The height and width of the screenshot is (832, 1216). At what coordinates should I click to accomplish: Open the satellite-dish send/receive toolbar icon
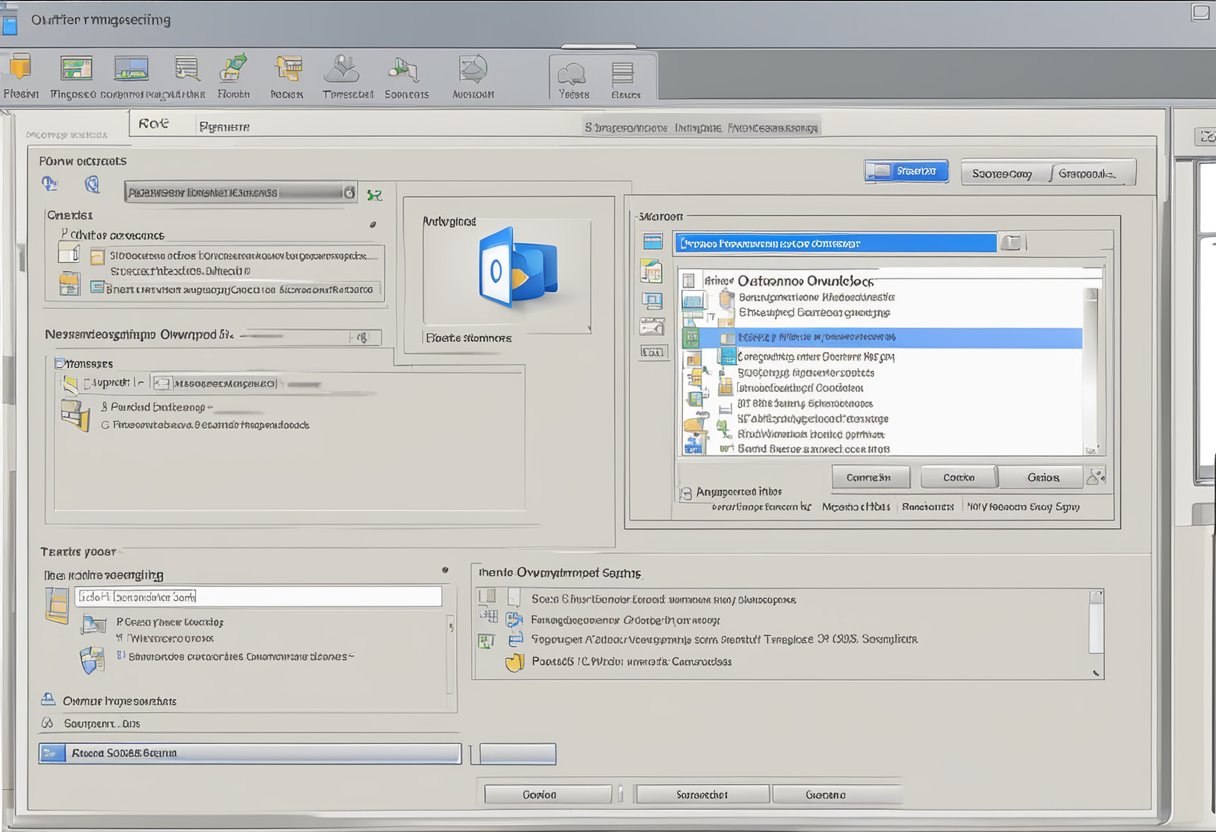tap(473, 72)
